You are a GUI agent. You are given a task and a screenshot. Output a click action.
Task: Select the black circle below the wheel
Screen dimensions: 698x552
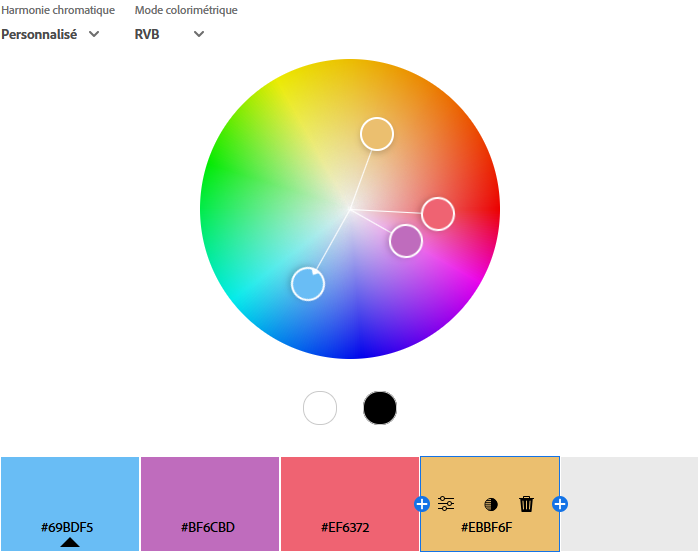coord(380,408)
